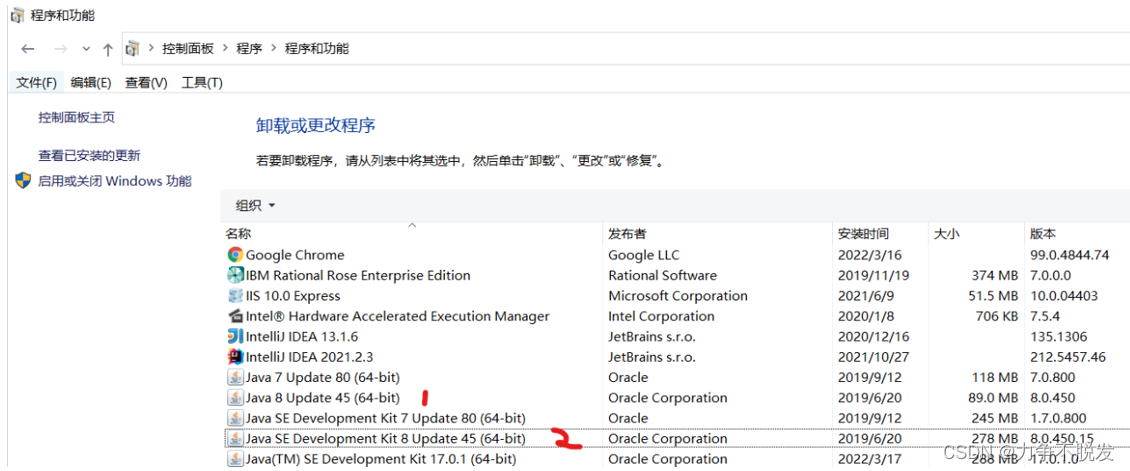Open the 工具(T) menu
1130x471 pixels.
[202, 83]
